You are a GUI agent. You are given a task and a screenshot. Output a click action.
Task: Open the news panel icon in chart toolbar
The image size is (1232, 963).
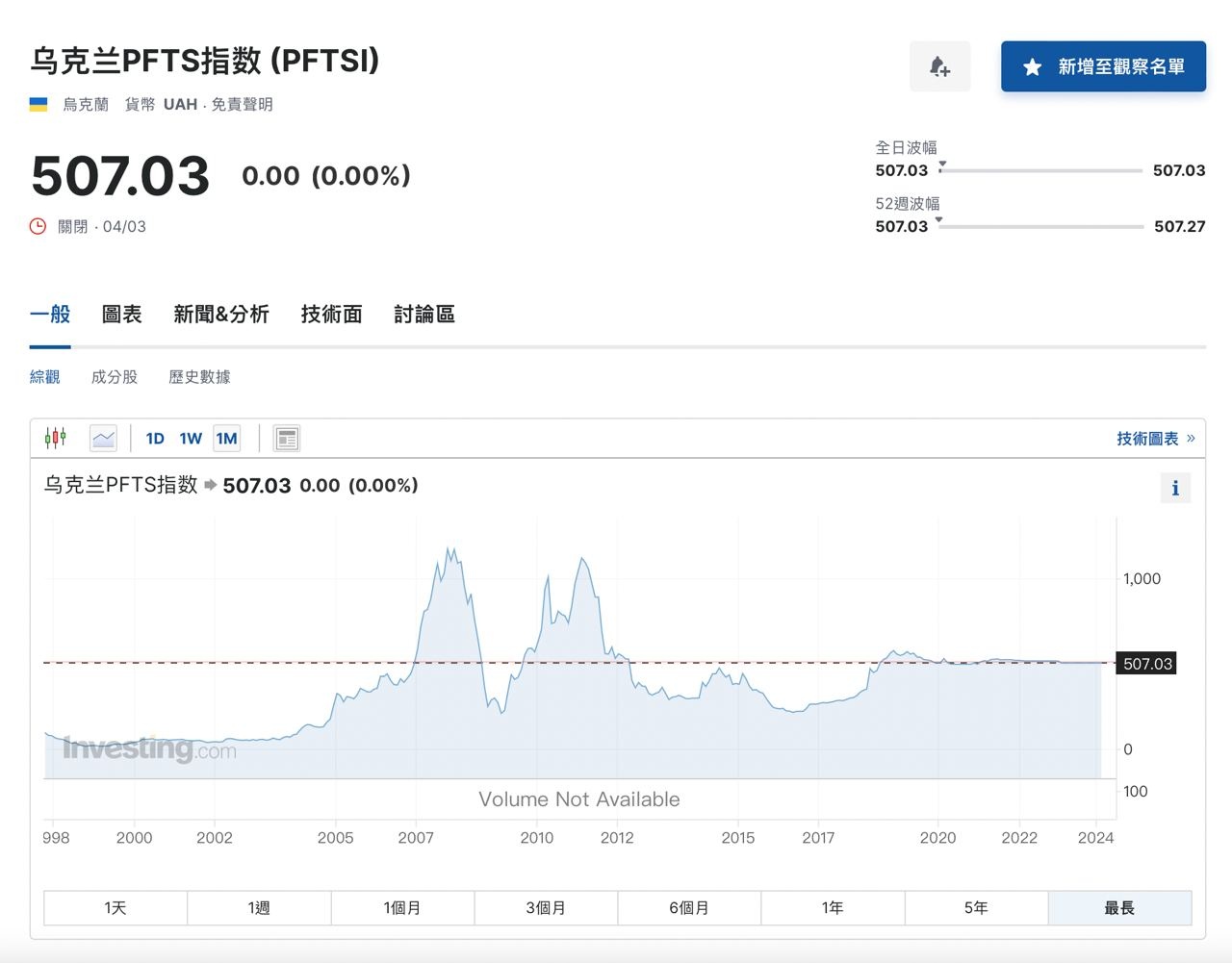click(286, 439)
